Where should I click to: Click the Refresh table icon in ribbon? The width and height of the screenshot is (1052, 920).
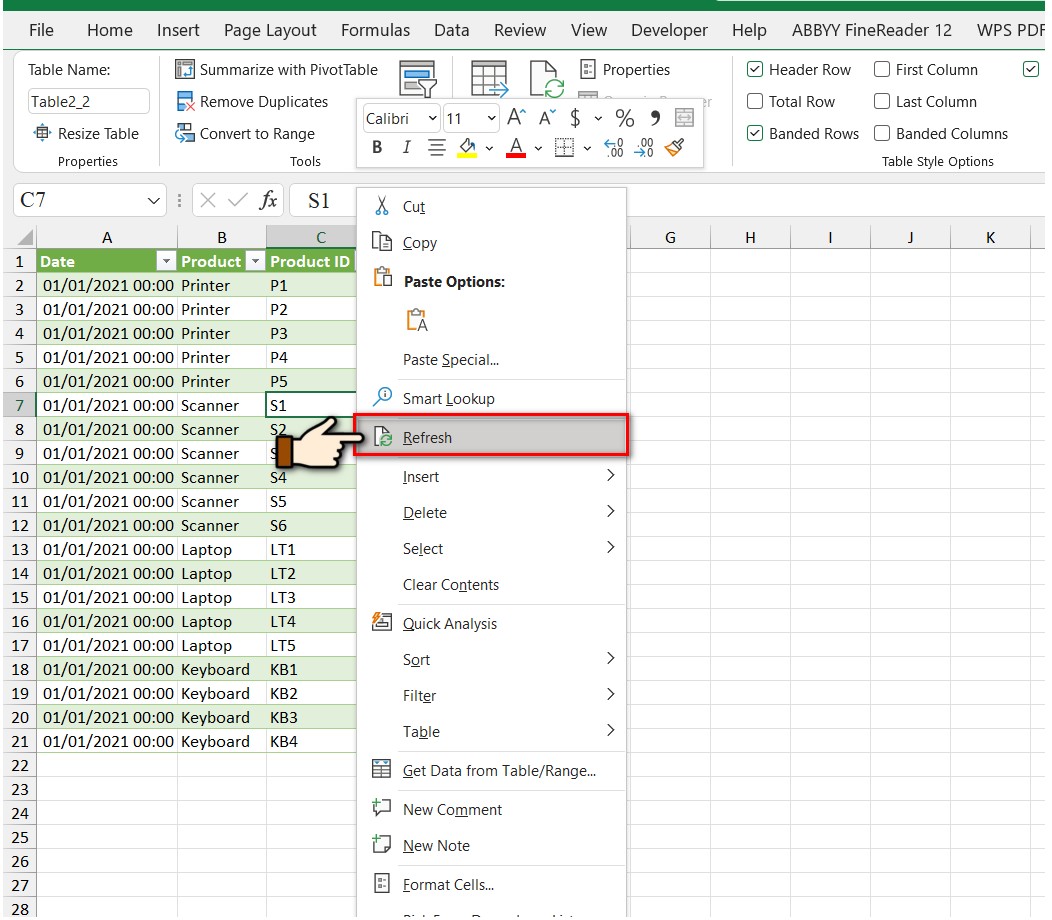546,79
